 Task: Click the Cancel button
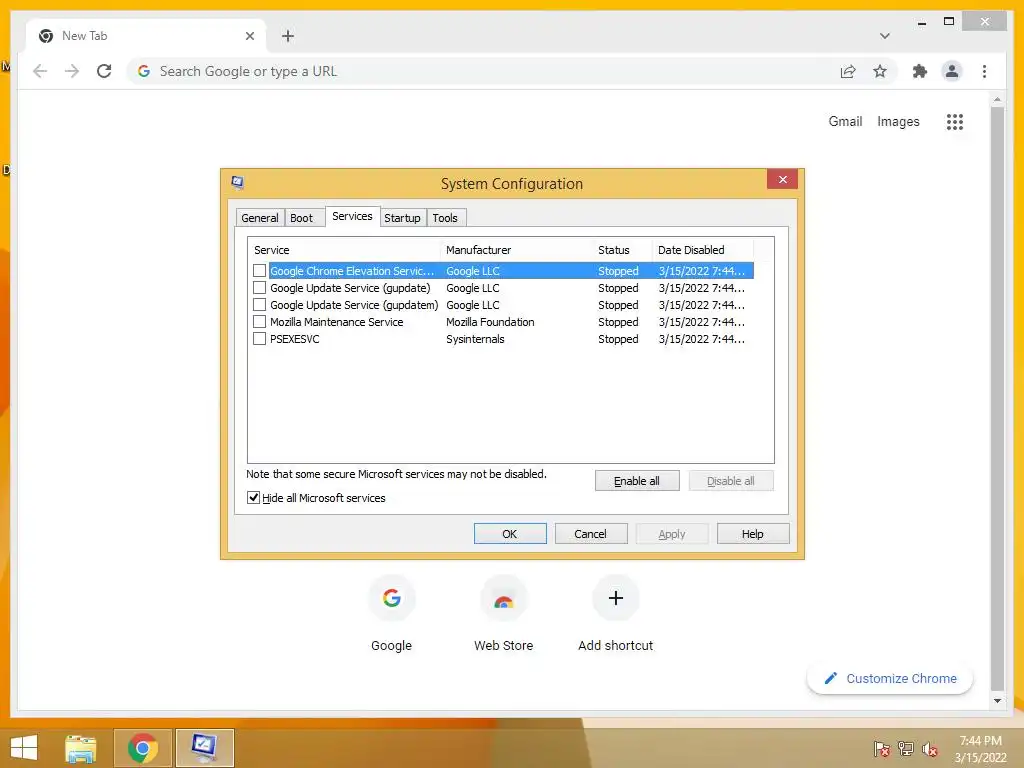590,534
